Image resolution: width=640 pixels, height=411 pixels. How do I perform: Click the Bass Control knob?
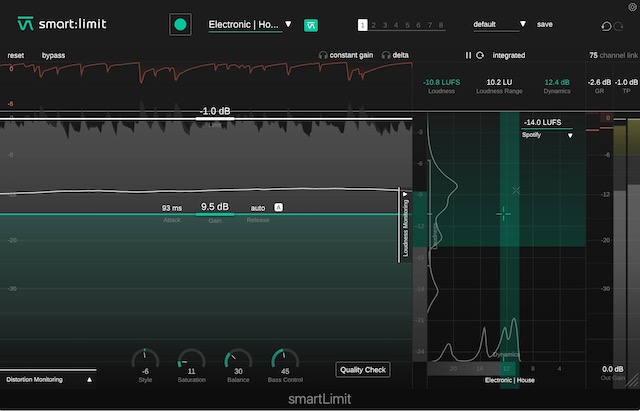[285, 357]
